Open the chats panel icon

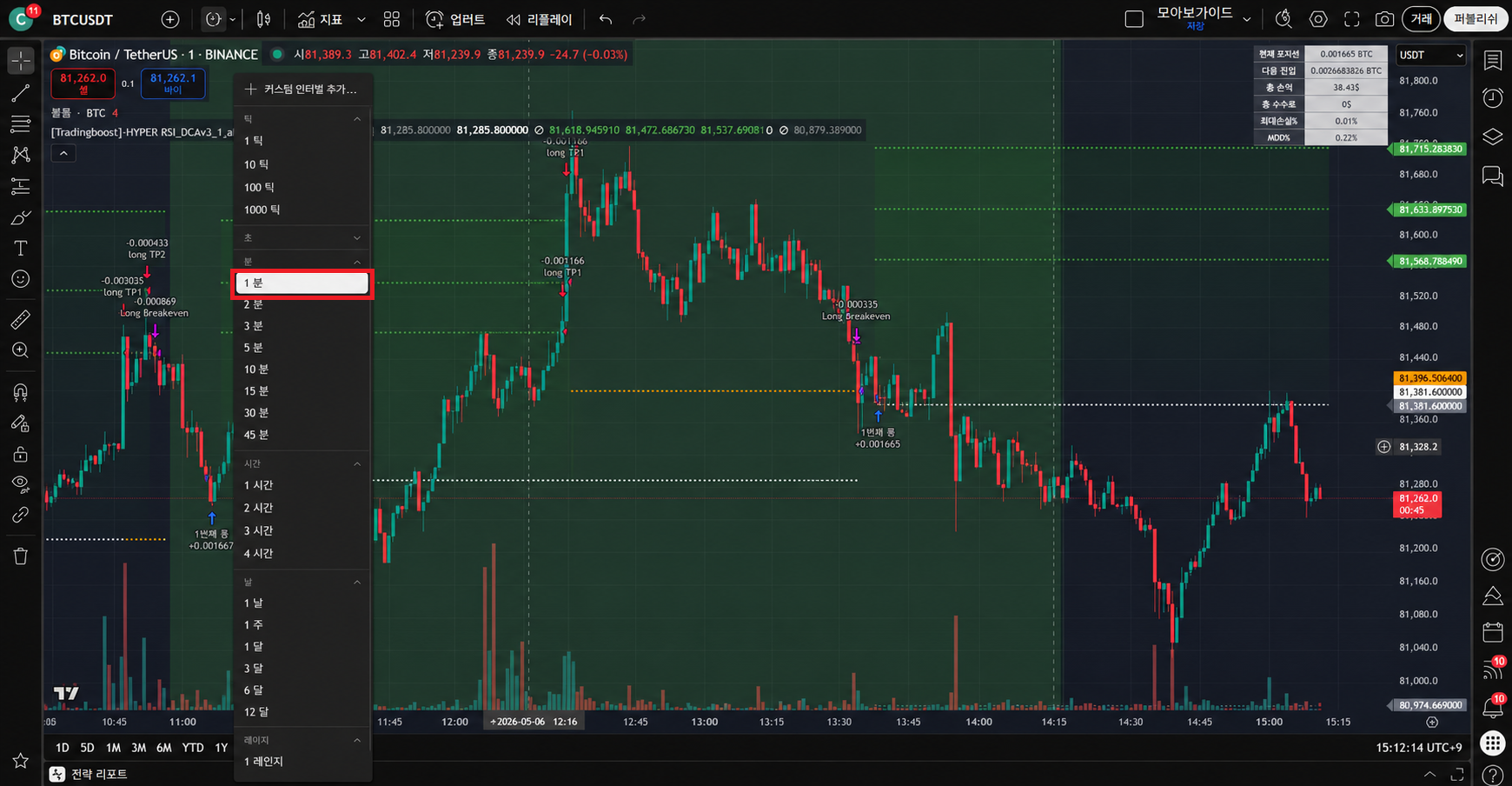tap(1493, 177)
